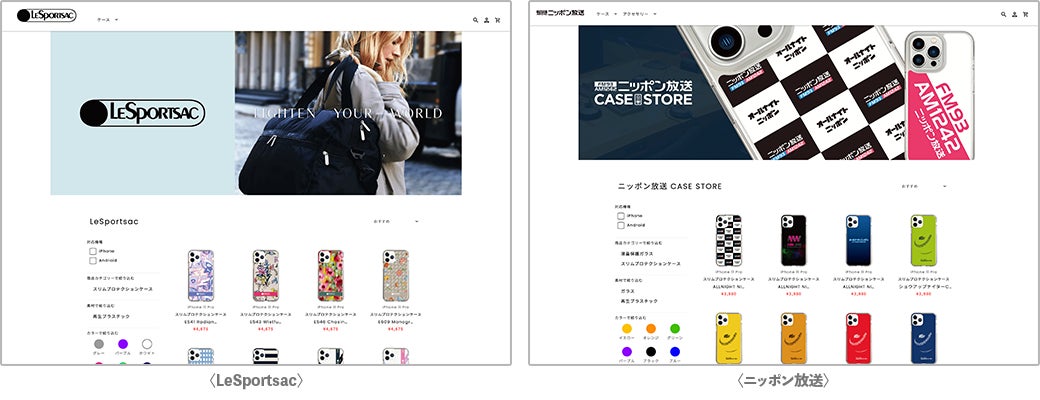Screen dimensions: 1040x400
Task: Expand the ケース menu on LeSportsac header
Action: tap(107, 20)
